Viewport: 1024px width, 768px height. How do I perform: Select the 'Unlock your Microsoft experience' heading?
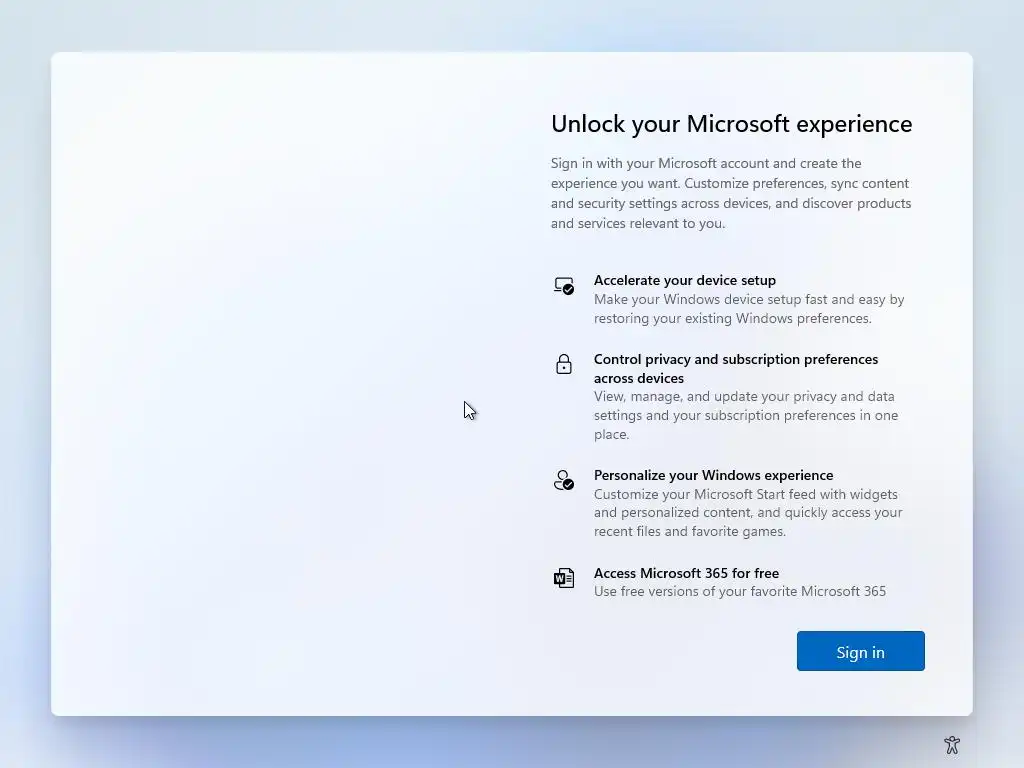731,124
